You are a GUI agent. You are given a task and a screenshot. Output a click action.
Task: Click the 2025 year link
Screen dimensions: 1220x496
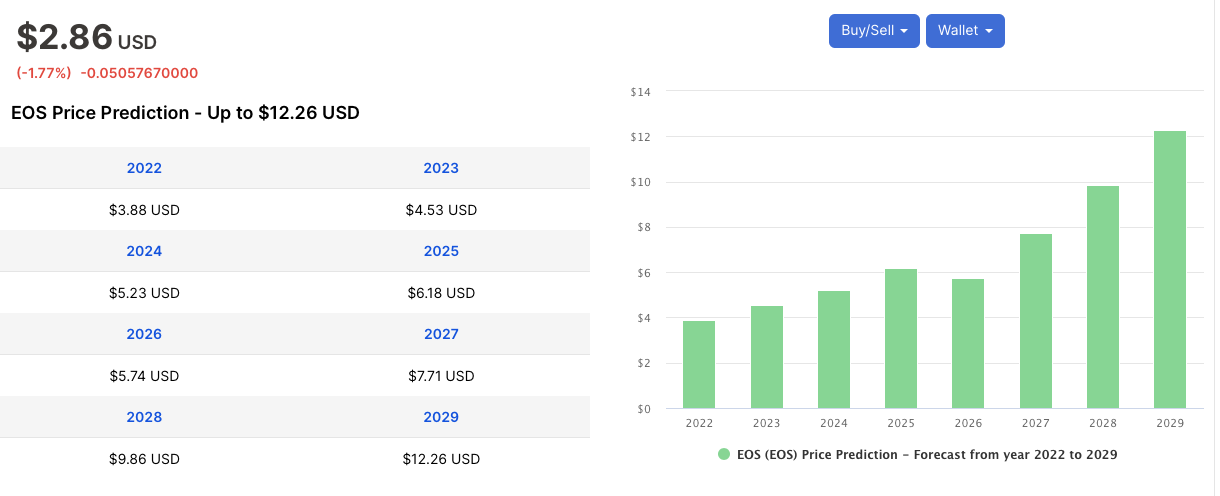click(x=441, y=251)
